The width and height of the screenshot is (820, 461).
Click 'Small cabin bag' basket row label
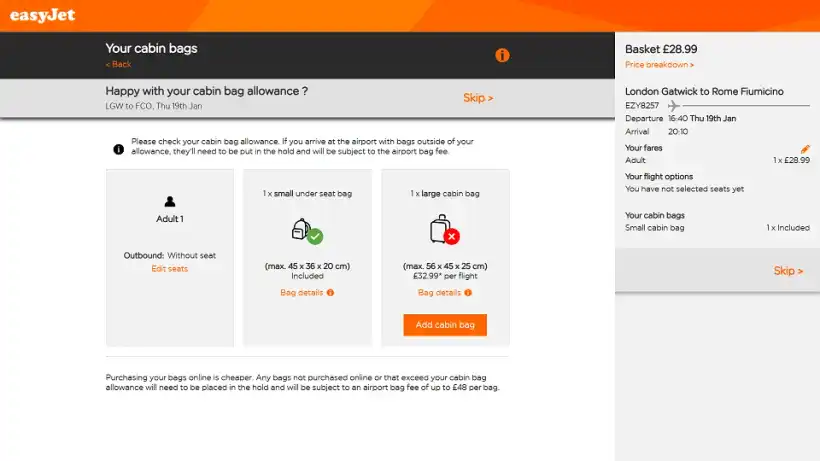tap(654, 228)
